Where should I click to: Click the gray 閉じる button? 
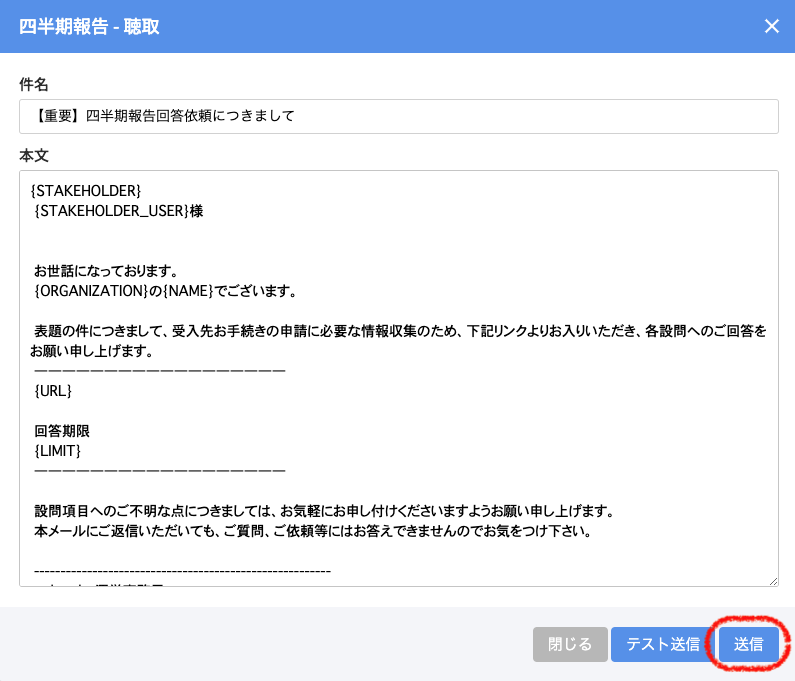pos(569,645)
